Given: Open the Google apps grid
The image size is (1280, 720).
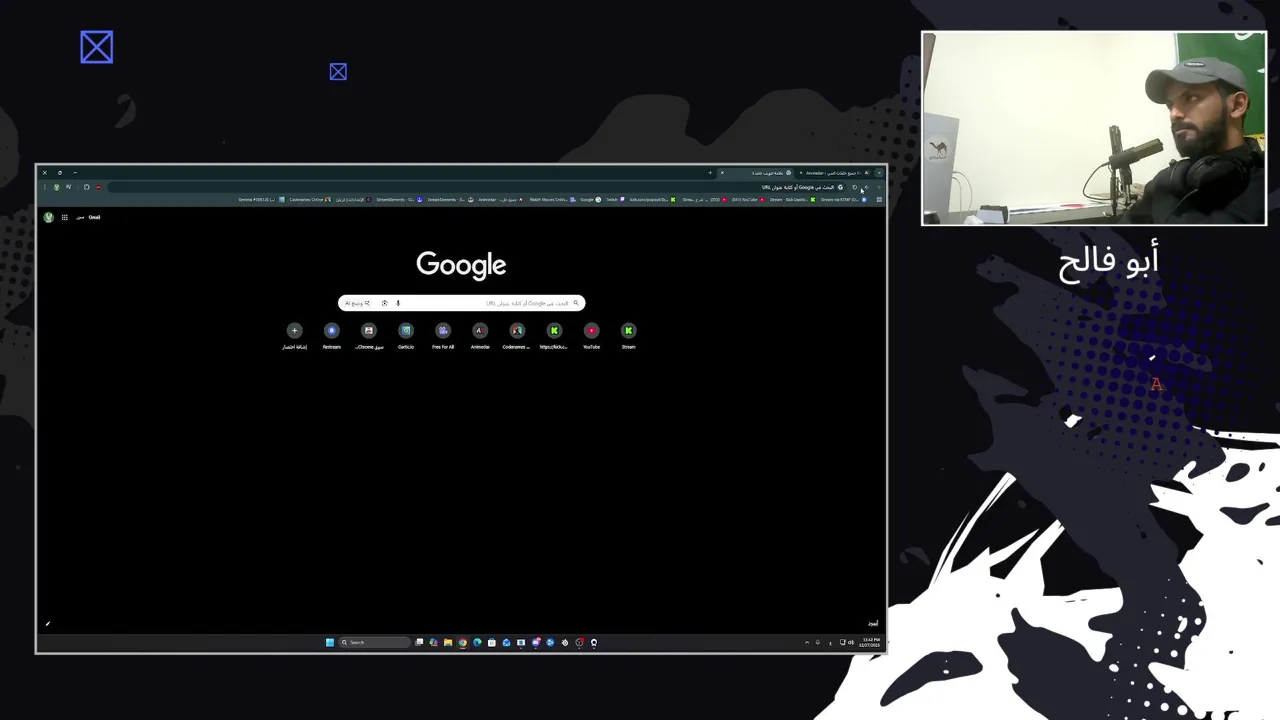Looking at the screenshot, I should (65, 217).
